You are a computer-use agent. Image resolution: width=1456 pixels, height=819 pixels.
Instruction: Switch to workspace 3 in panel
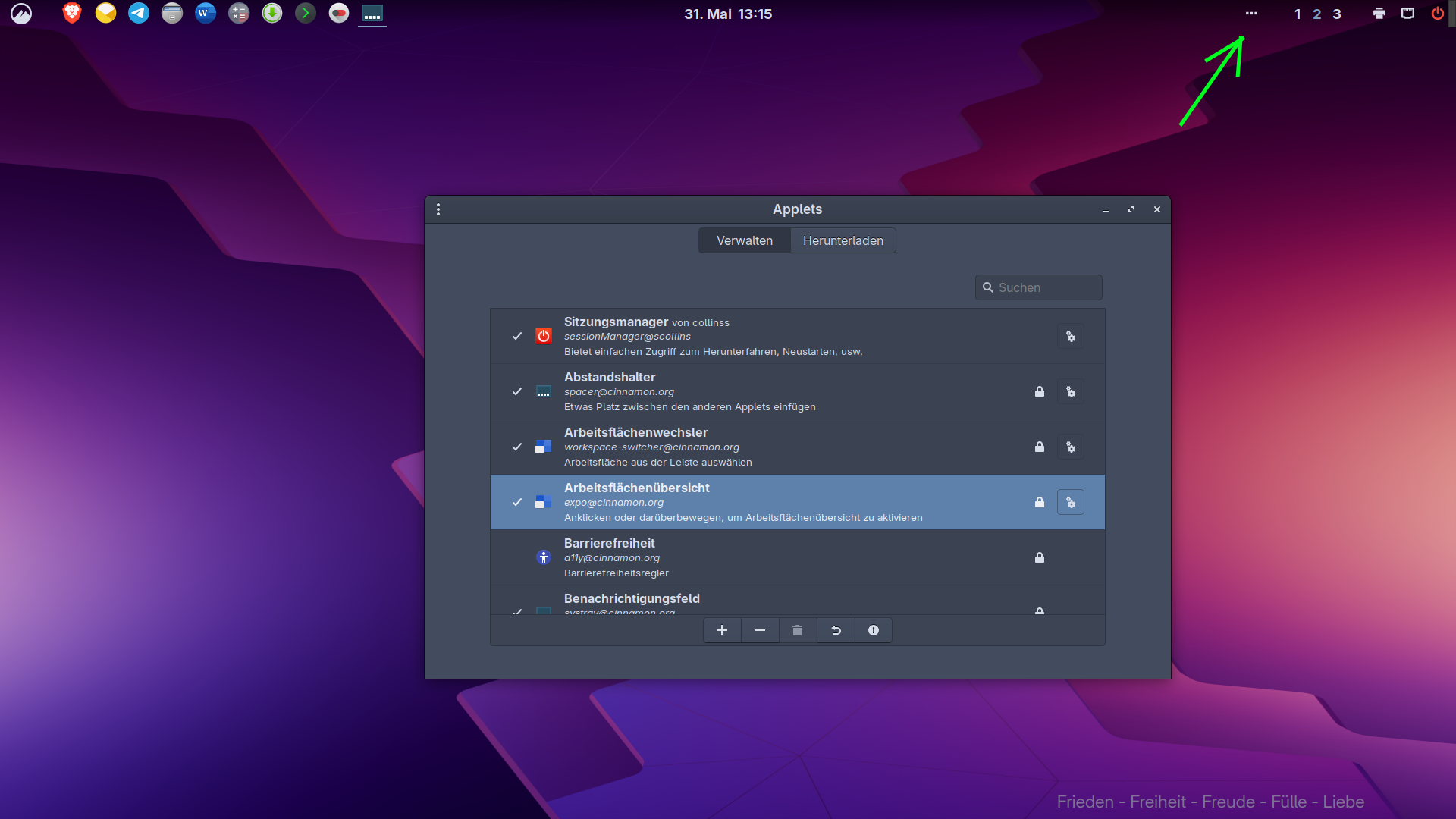[x=1337, y=14]
